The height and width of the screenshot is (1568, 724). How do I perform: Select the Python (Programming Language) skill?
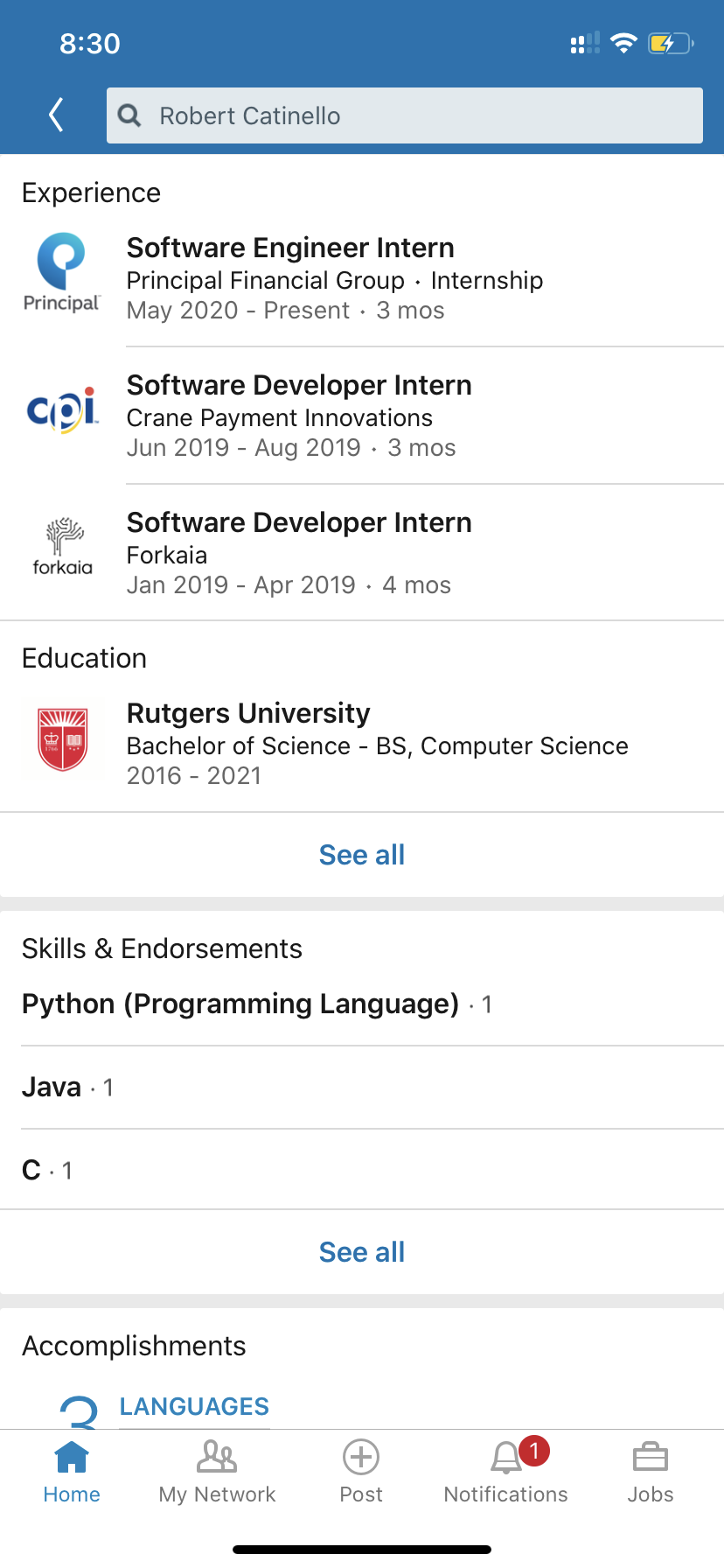(x=240, y=1004)
